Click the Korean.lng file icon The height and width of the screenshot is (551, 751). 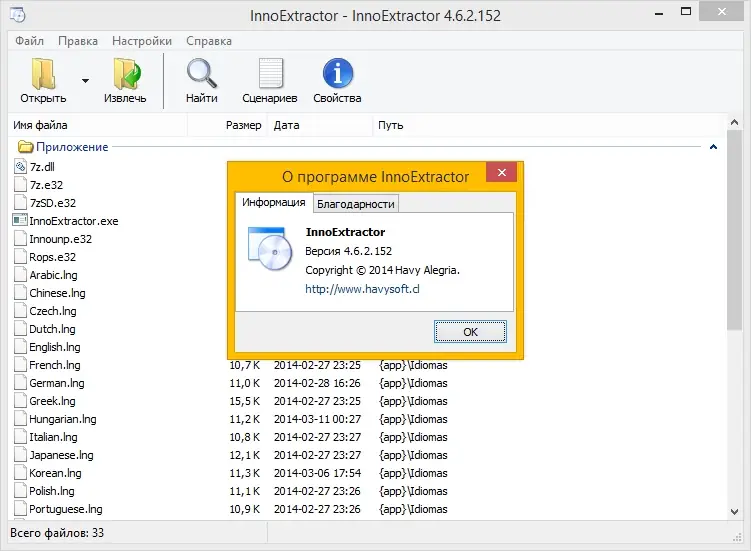[20, 473]
